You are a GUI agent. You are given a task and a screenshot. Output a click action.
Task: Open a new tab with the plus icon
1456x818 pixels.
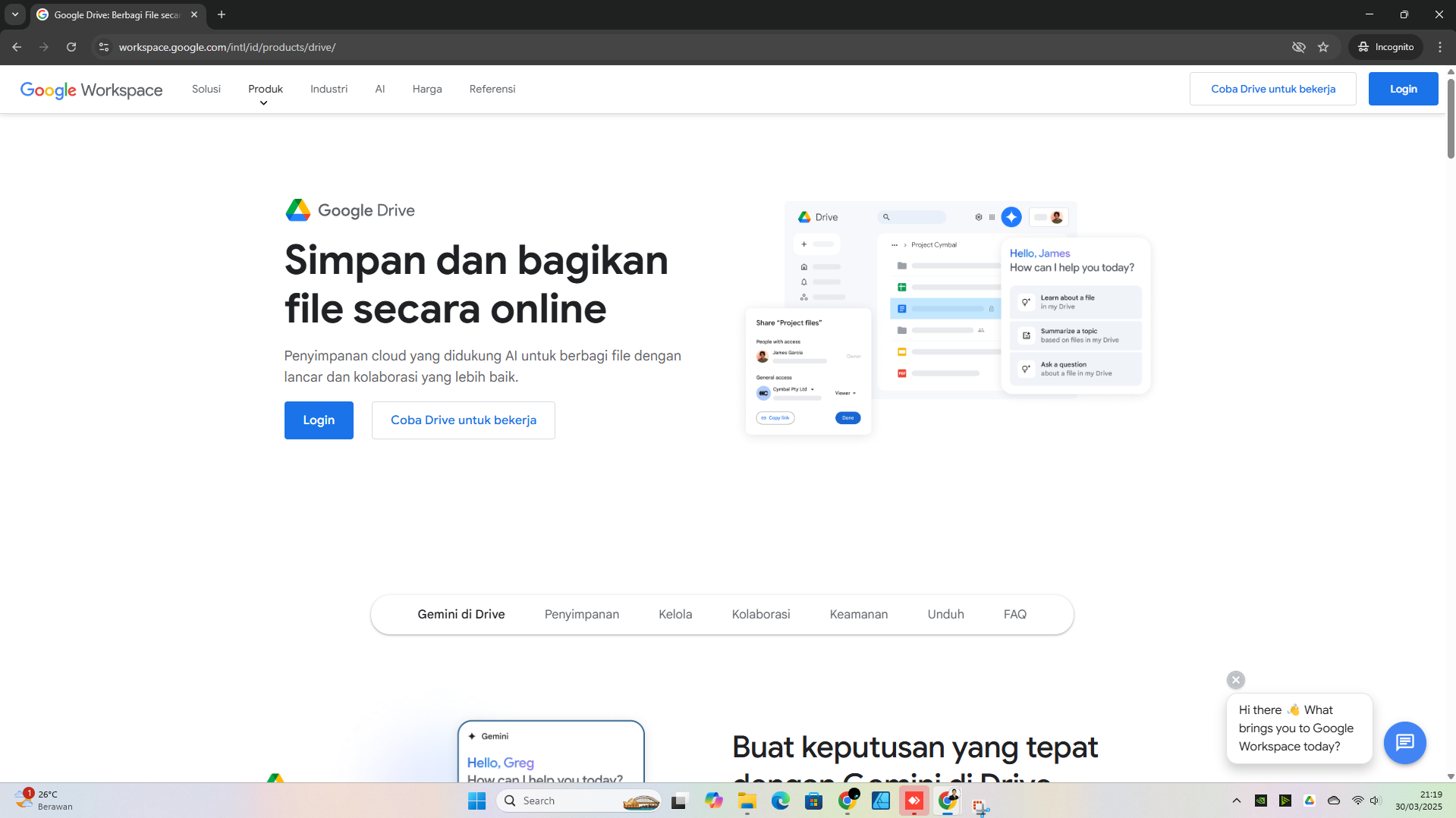222,14
